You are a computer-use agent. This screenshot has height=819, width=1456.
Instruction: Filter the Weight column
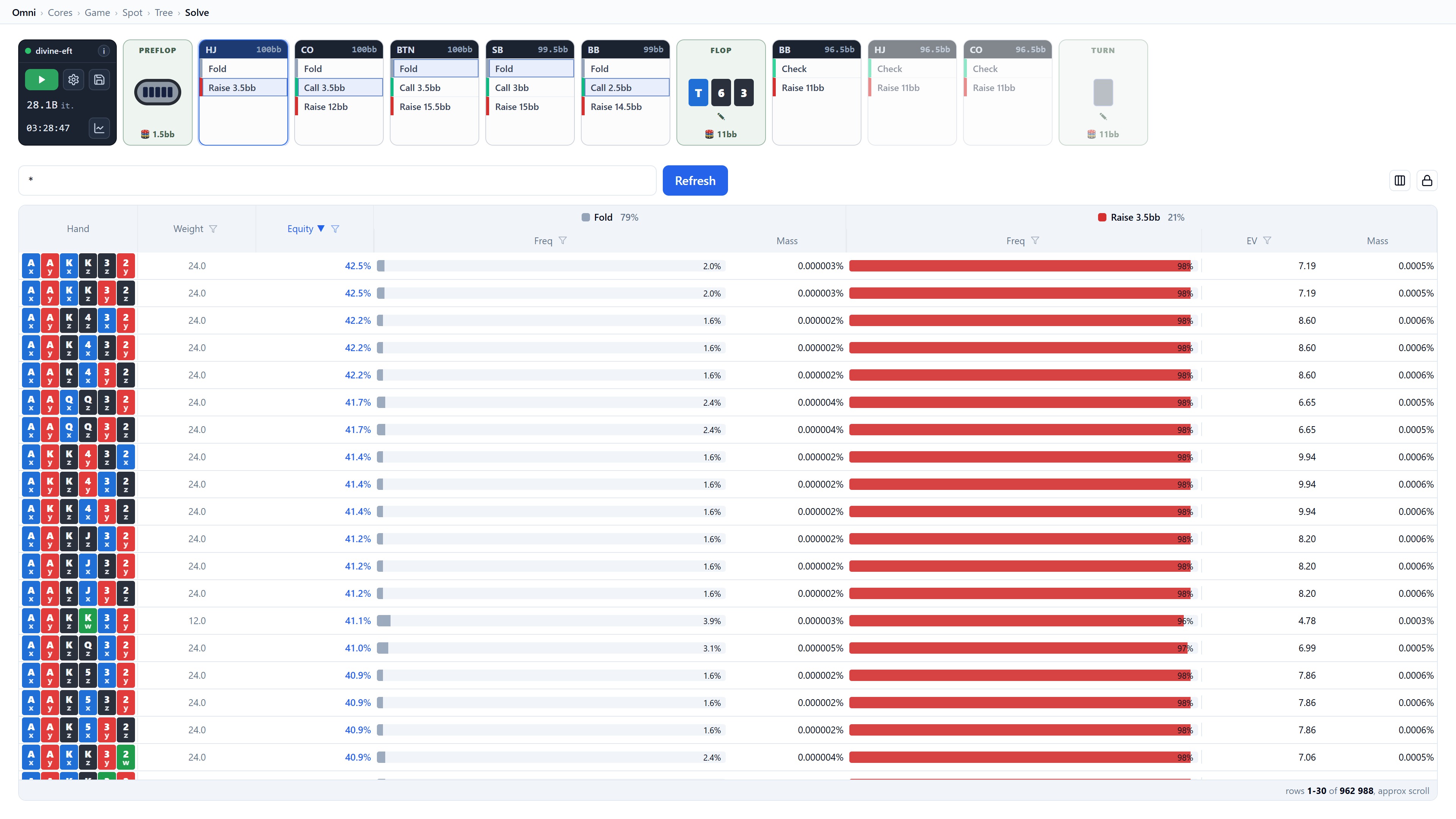point(213,229)
